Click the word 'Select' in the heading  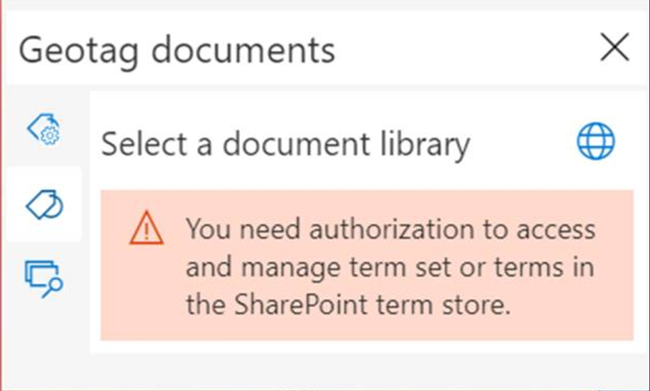pos(144,144)
